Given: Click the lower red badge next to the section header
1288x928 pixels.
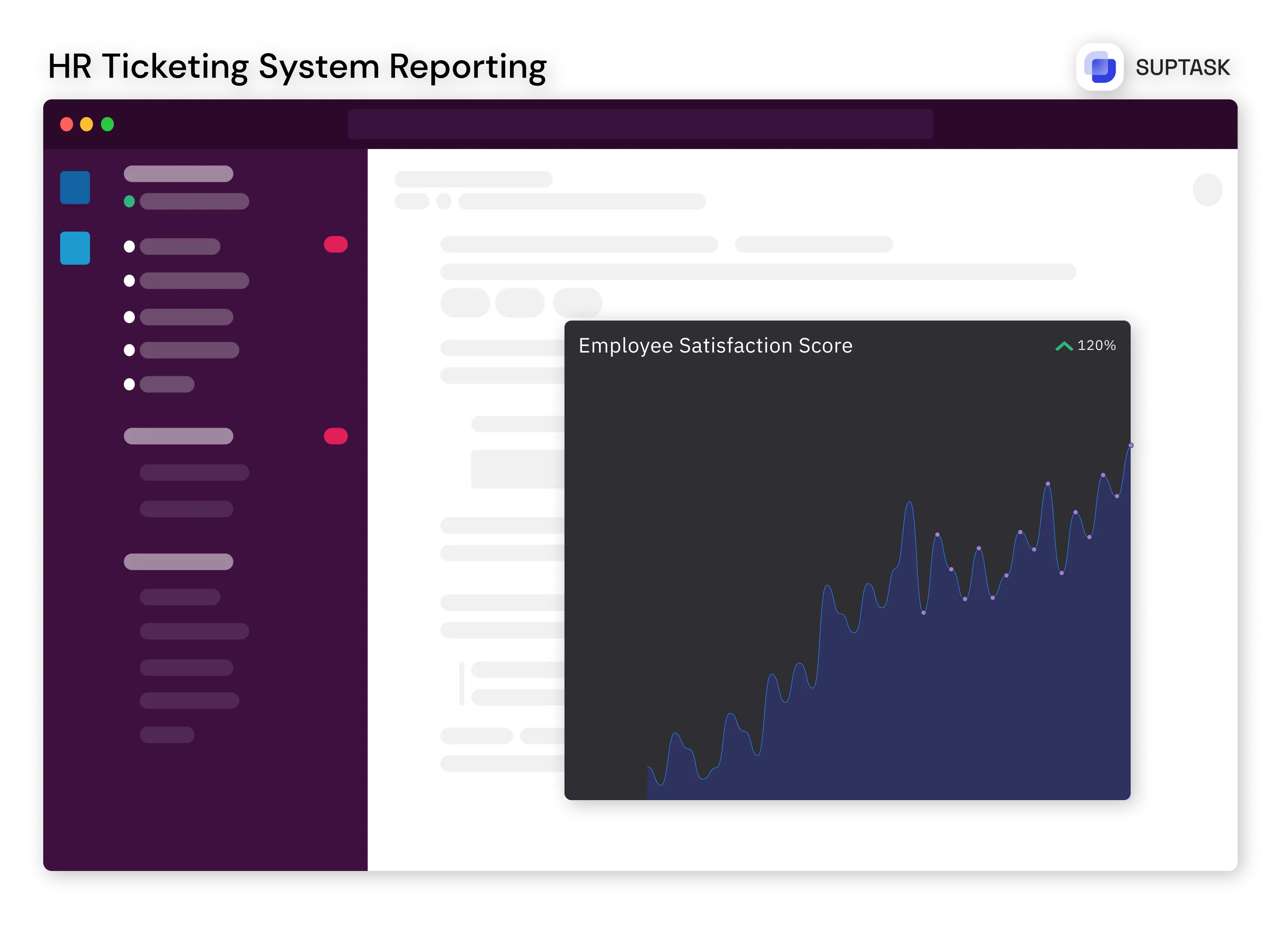Looking at the screenshot, I should (336, 435).
